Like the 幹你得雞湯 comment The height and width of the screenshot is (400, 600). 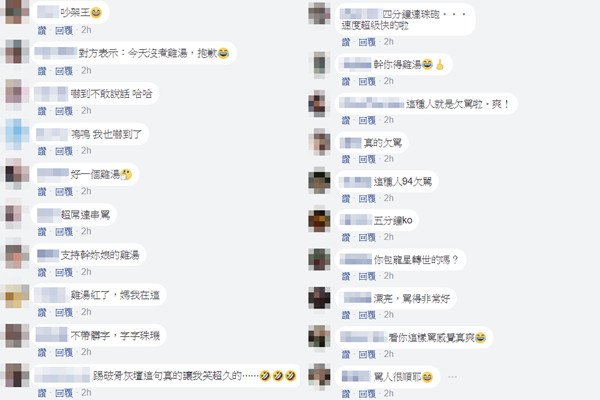pos(346,81)
